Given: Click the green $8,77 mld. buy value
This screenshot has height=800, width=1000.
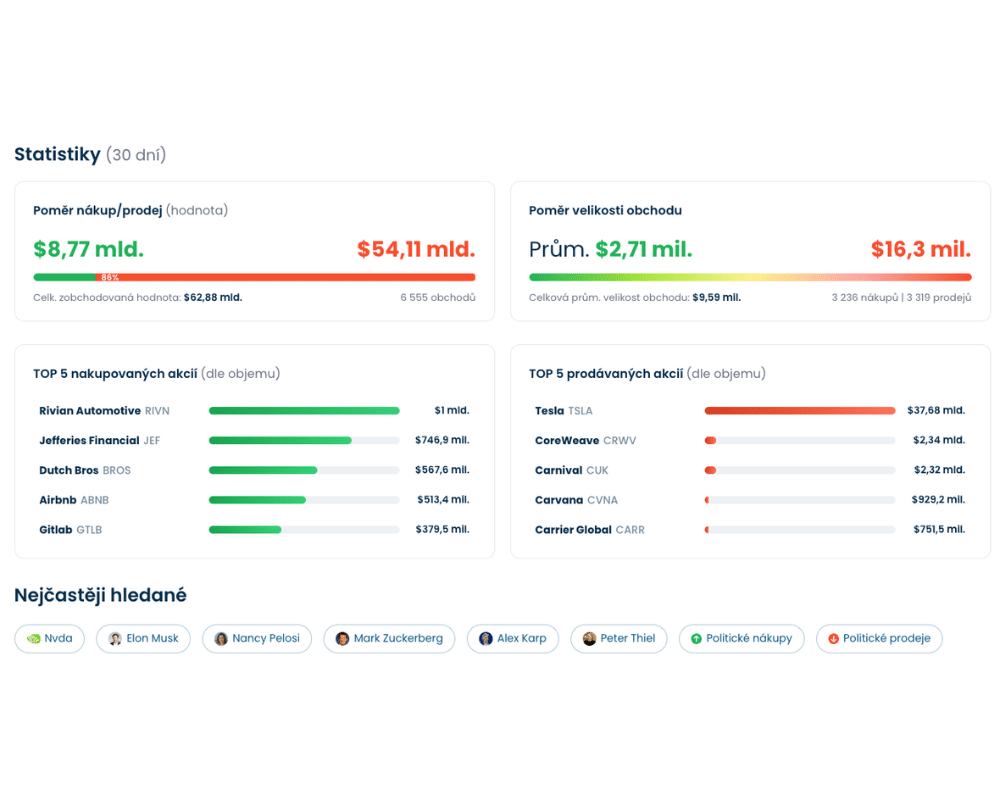Looking at the screenshot, I should [x=89, y=249].
